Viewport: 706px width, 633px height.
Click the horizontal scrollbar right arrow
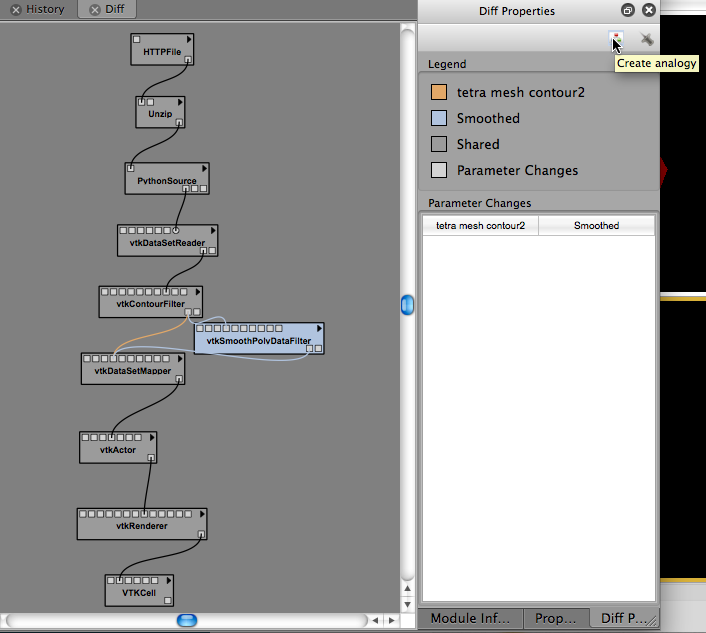pyautogui.click(x=392, y=621)
